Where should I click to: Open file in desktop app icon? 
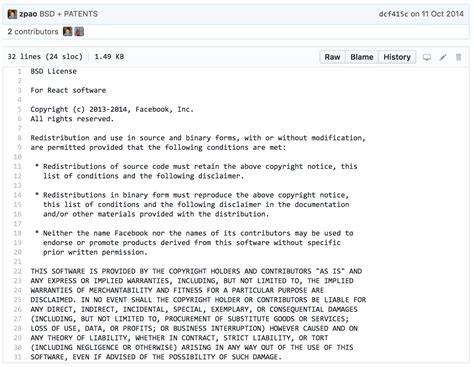[x=427, y=57]
